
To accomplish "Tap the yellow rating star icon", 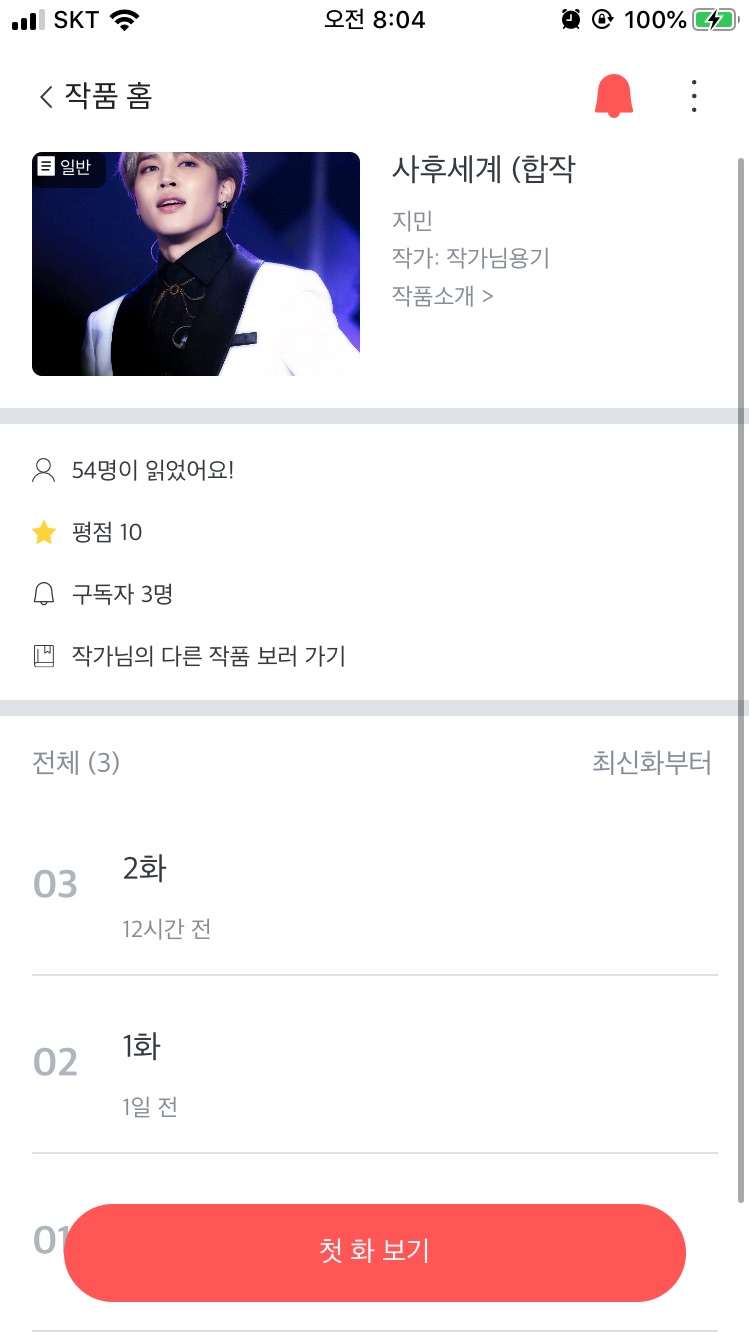I will [44, 533].
